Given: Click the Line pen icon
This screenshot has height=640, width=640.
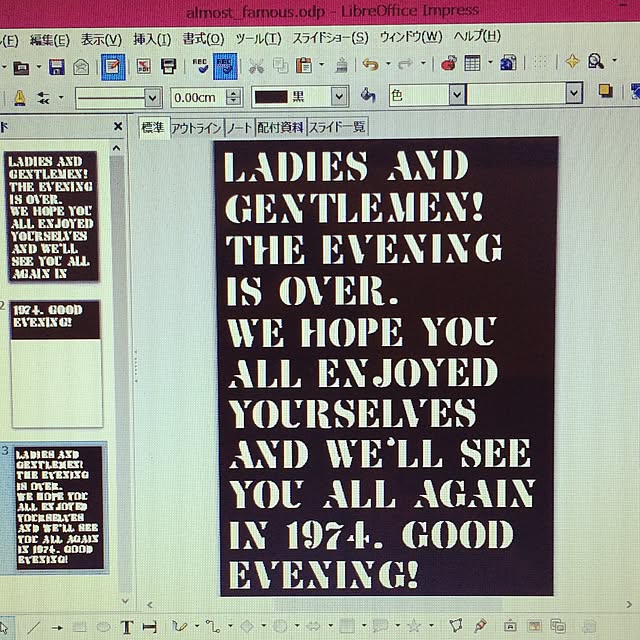Looking at the screenshot, I should [20, 98].
